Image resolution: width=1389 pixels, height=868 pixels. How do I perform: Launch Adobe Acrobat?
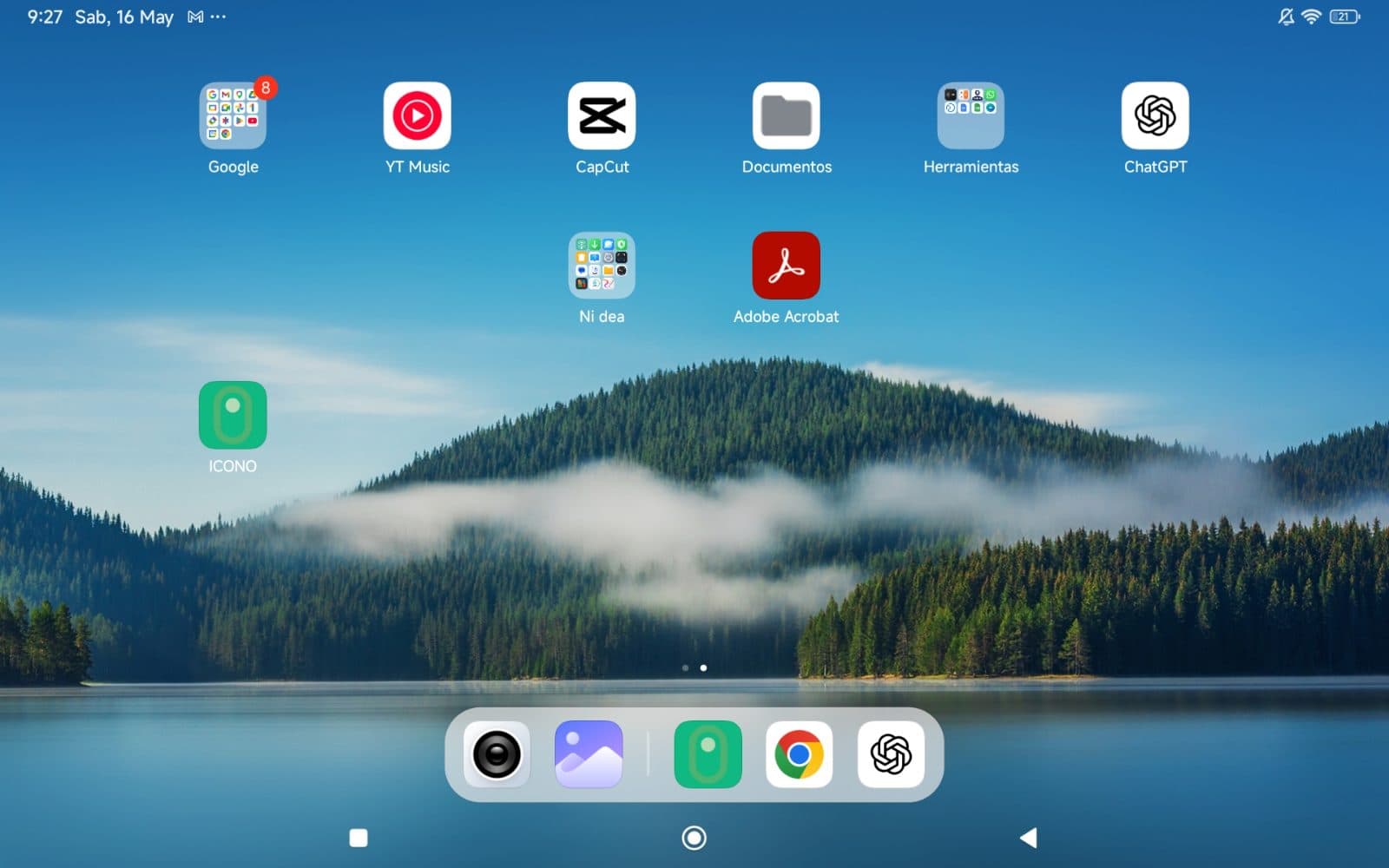click(787, 266)
